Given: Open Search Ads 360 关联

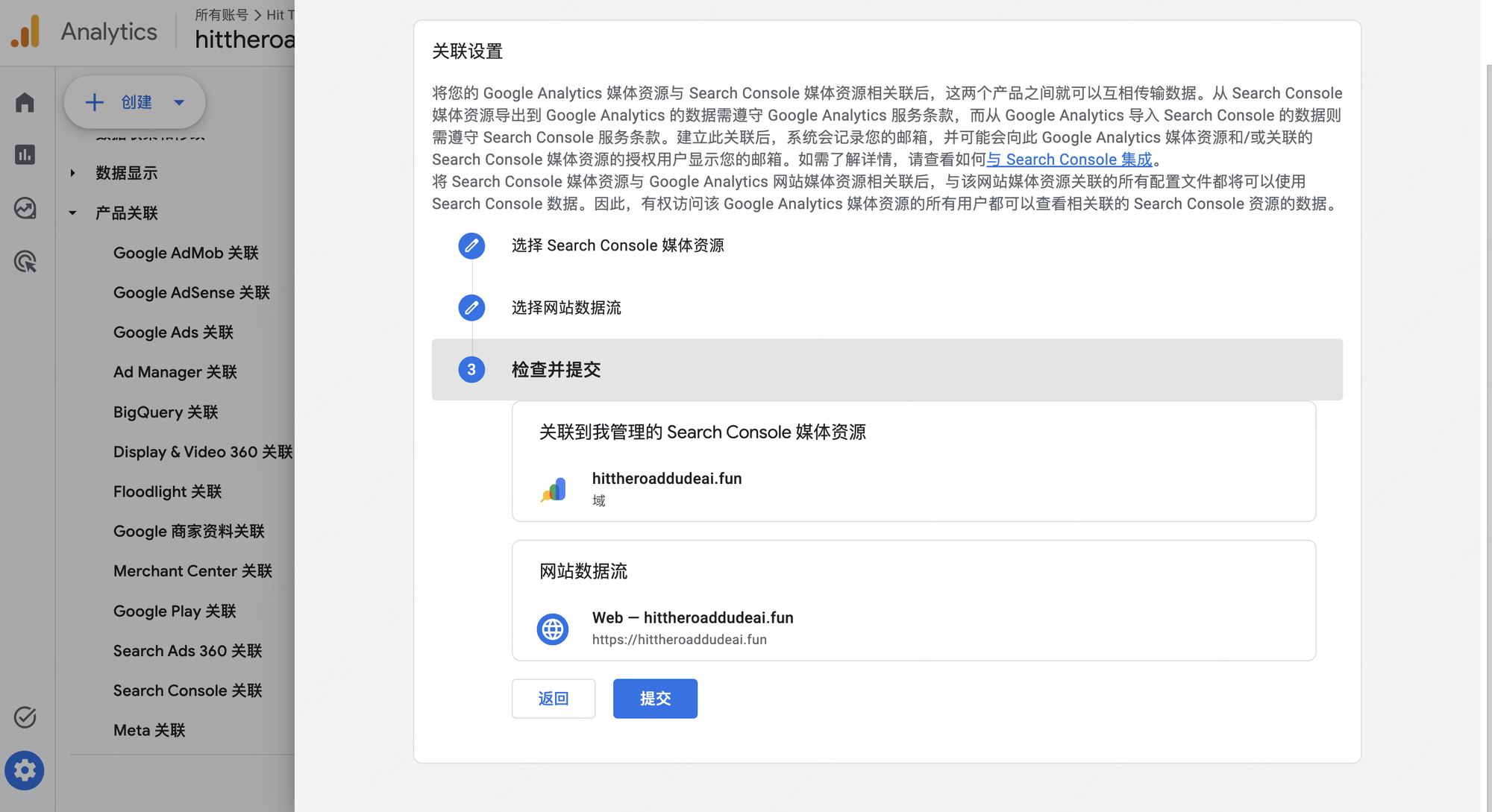Looking at the screenshot, I should [x=188, y=650].
